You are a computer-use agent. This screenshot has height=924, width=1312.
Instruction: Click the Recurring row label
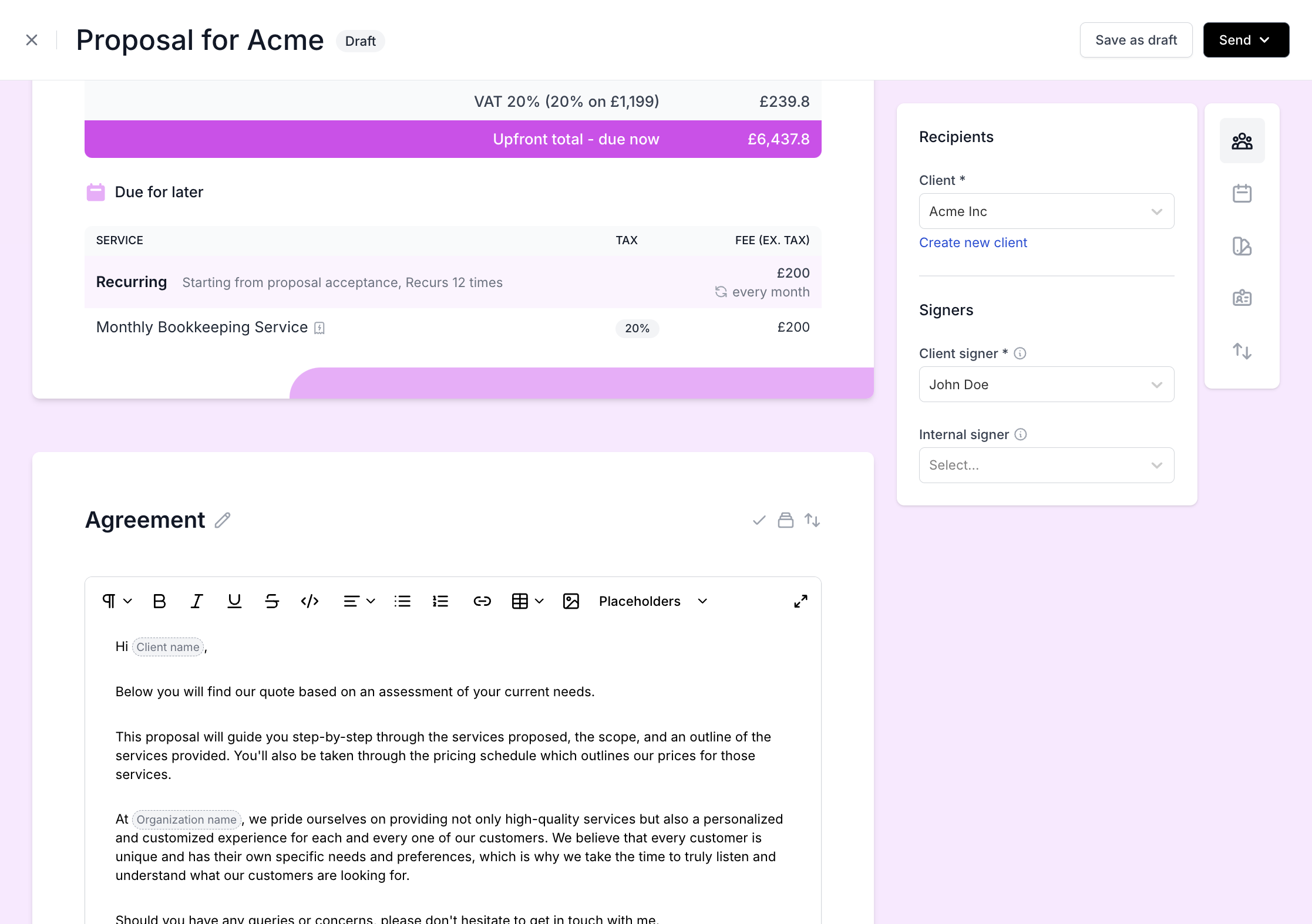132,282
